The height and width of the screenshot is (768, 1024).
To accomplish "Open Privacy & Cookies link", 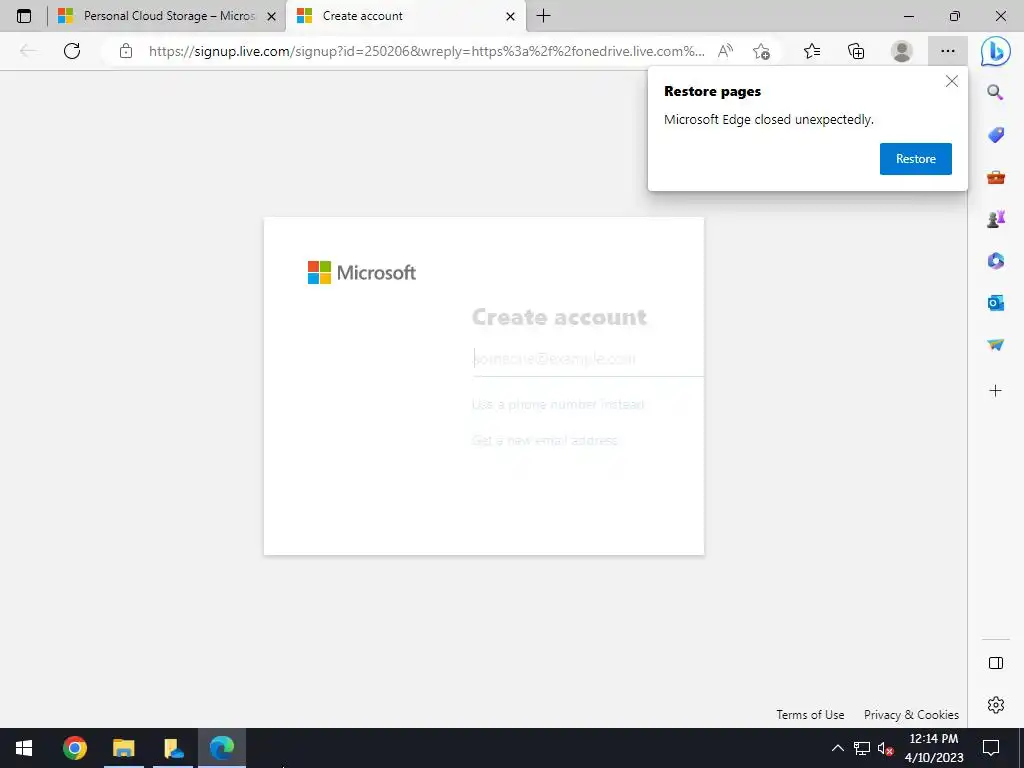I will click(x=911, y=714).
